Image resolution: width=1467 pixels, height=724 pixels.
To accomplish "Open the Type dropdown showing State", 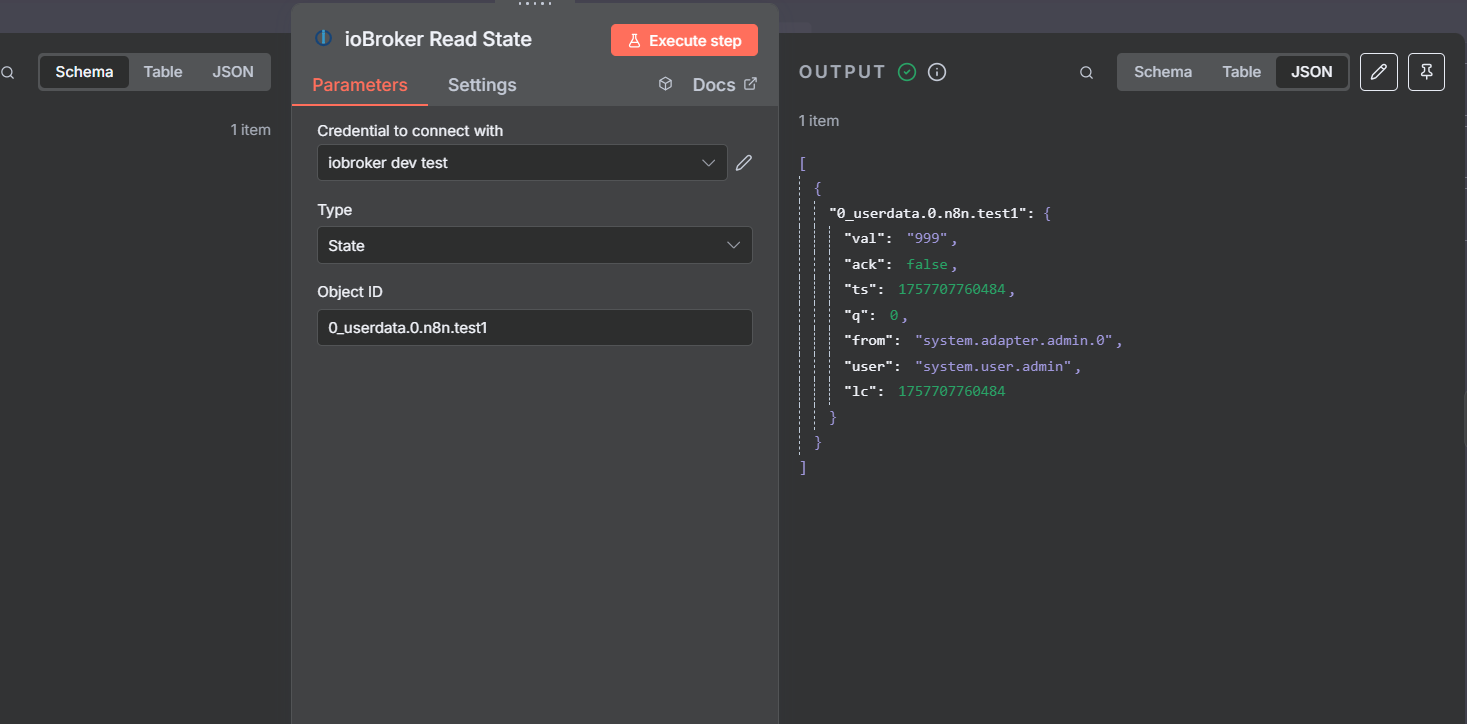I will [535, 245].
